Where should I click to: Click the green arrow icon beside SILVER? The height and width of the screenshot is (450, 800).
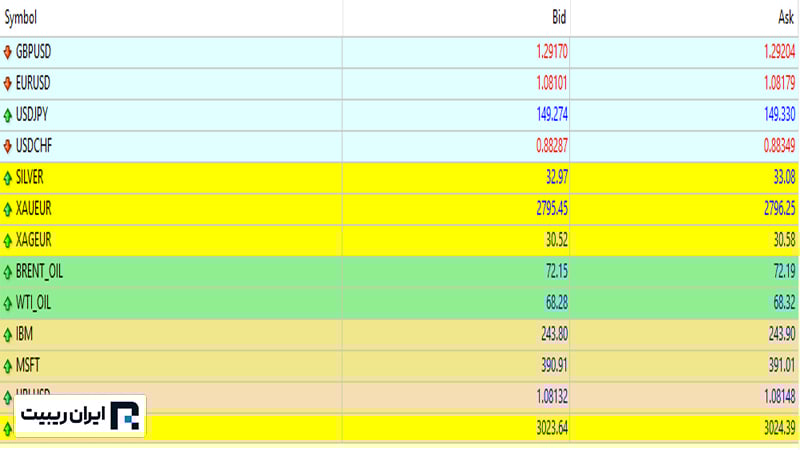click(x=8, y=178)
